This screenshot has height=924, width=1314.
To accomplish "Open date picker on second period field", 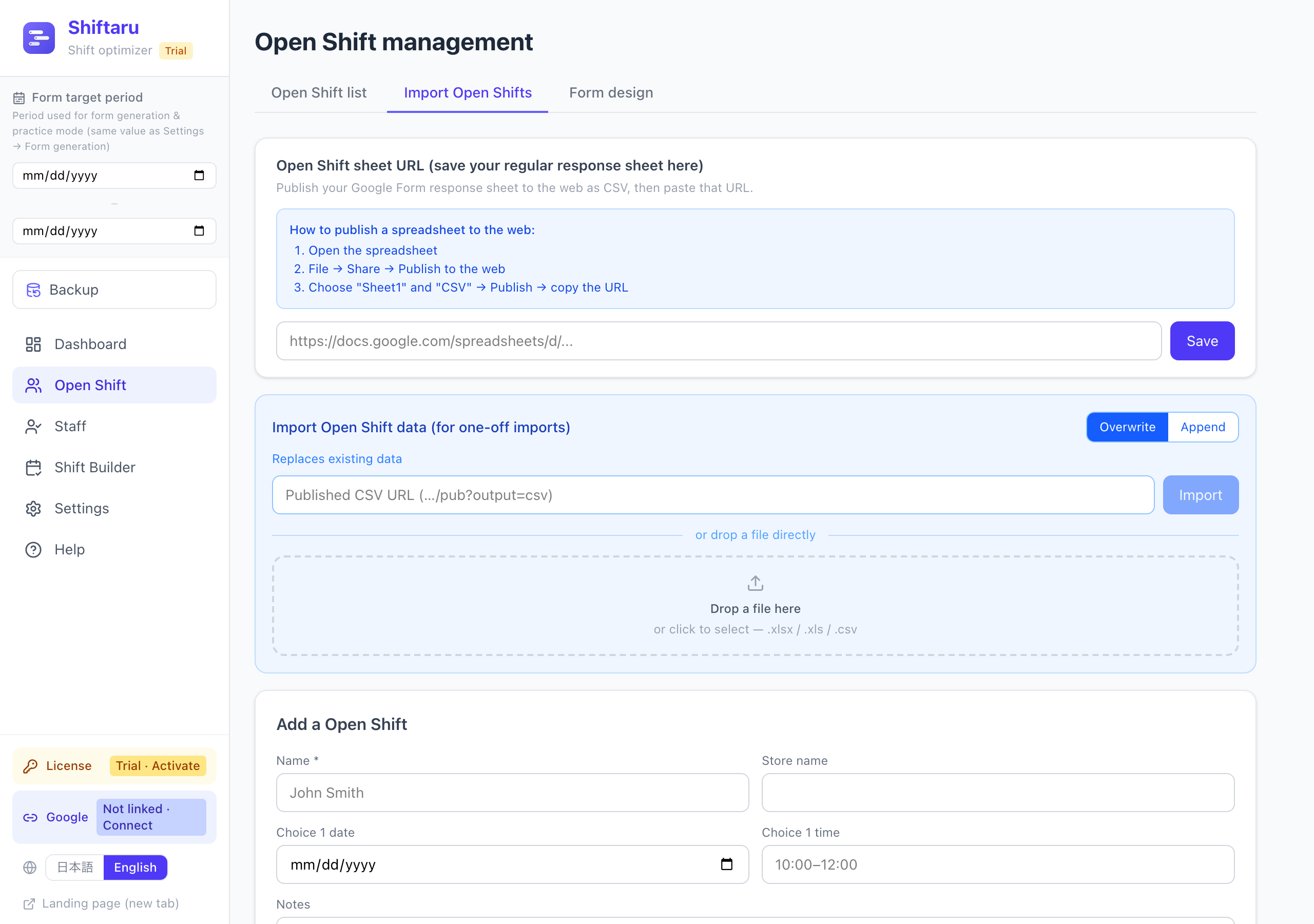I will [199, 230].
